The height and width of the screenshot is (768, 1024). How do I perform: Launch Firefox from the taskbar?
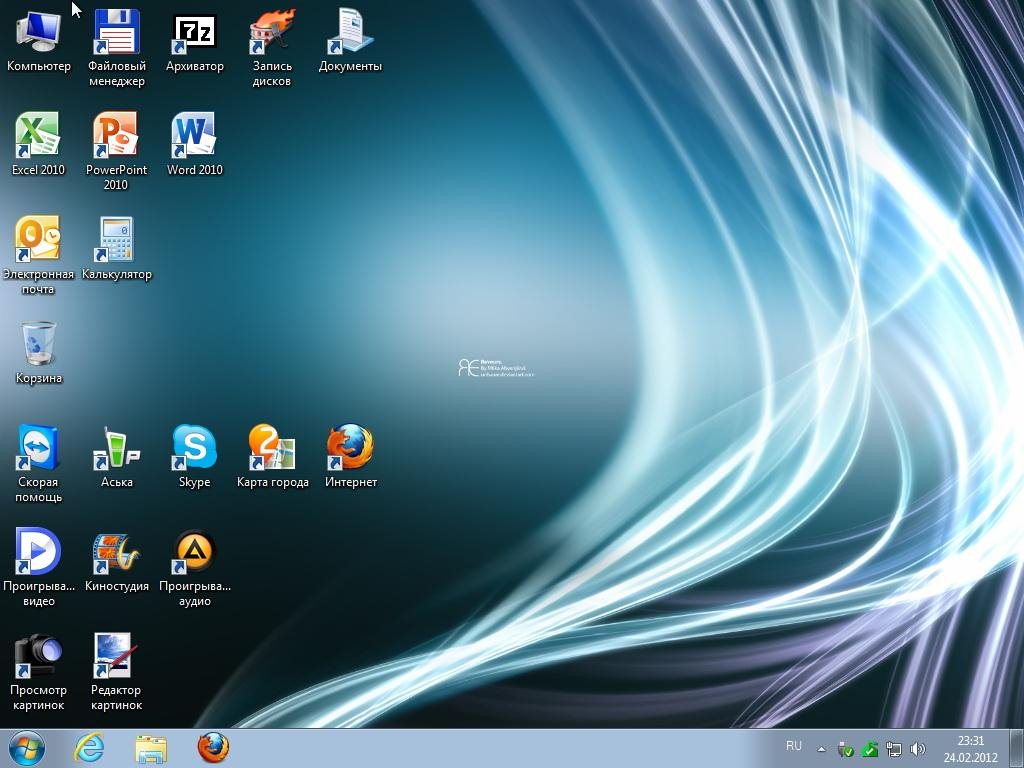[x=213, y=748]
